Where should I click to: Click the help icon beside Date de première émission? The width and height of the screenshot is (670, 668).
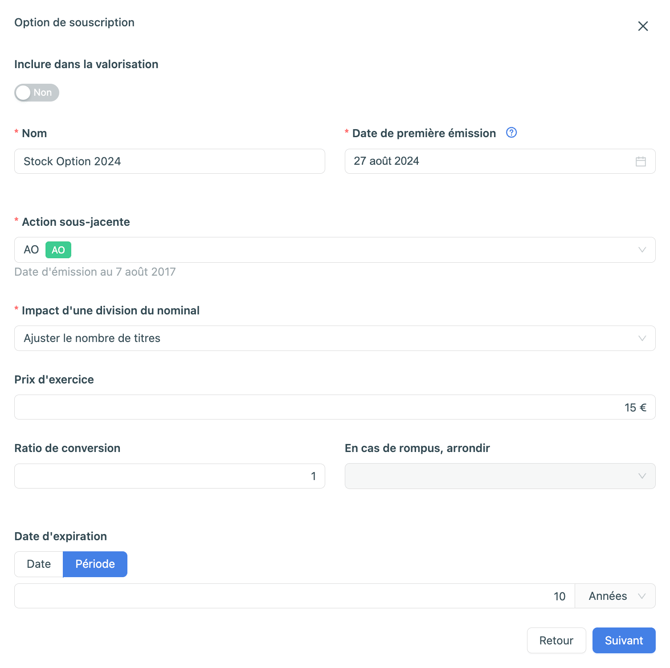click(511, 132)
